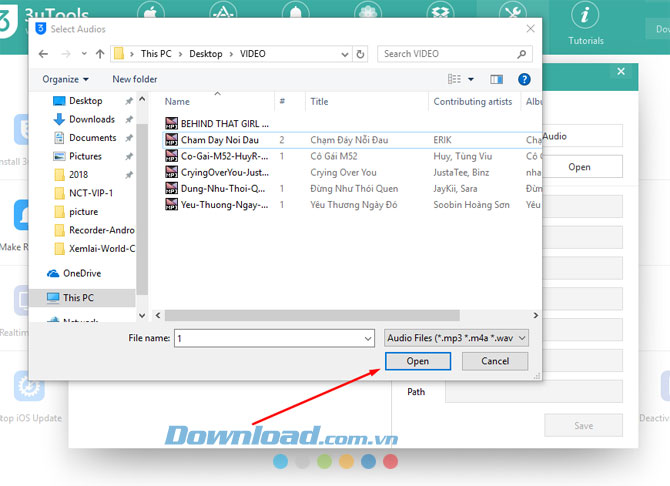Click the Cancel button in file dialog
The image size is (670, 486).
pos(495,361)
